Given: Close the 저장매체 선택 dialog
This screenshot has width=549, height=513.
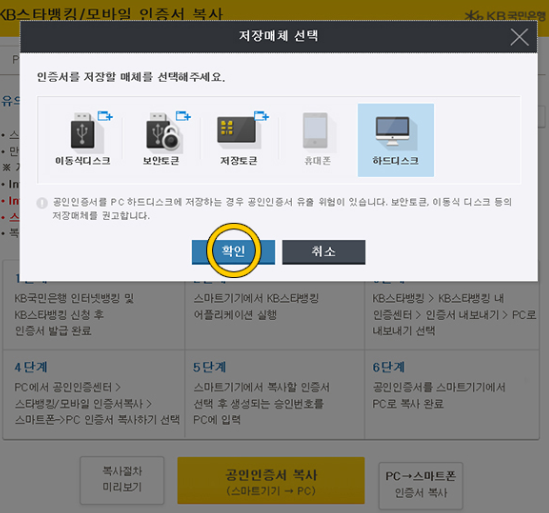Looking at the screenshot, I should pyautogui.click(x=519, y=37).
